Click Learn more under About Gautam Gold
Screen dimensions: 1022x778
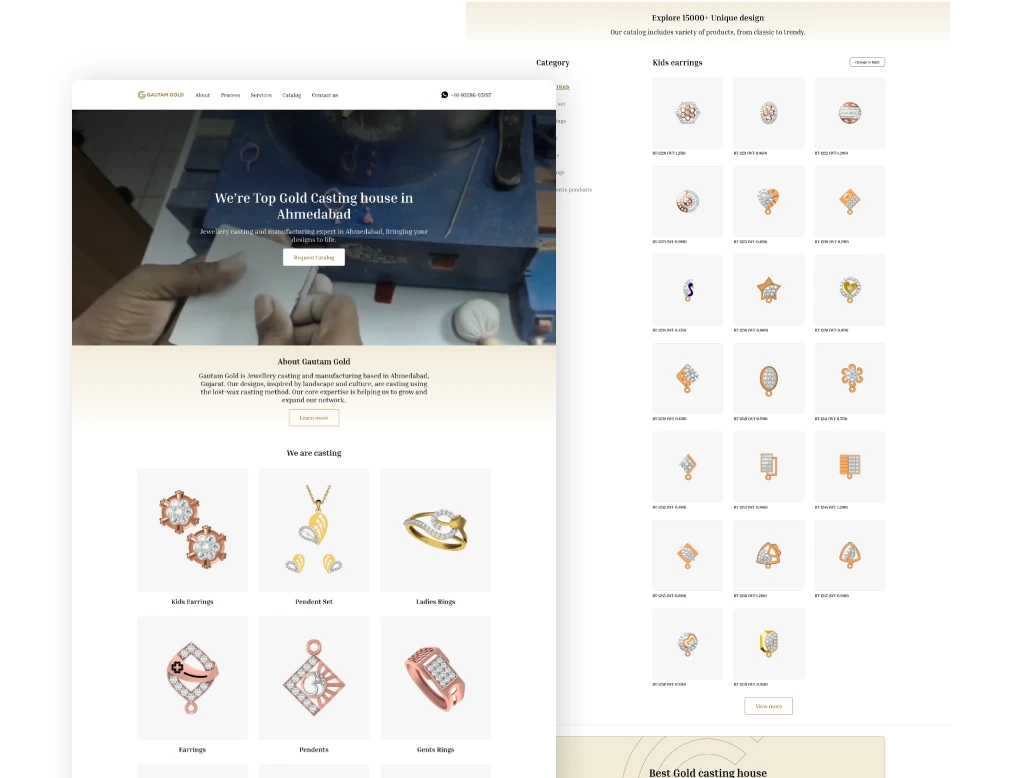pos(314,418)
